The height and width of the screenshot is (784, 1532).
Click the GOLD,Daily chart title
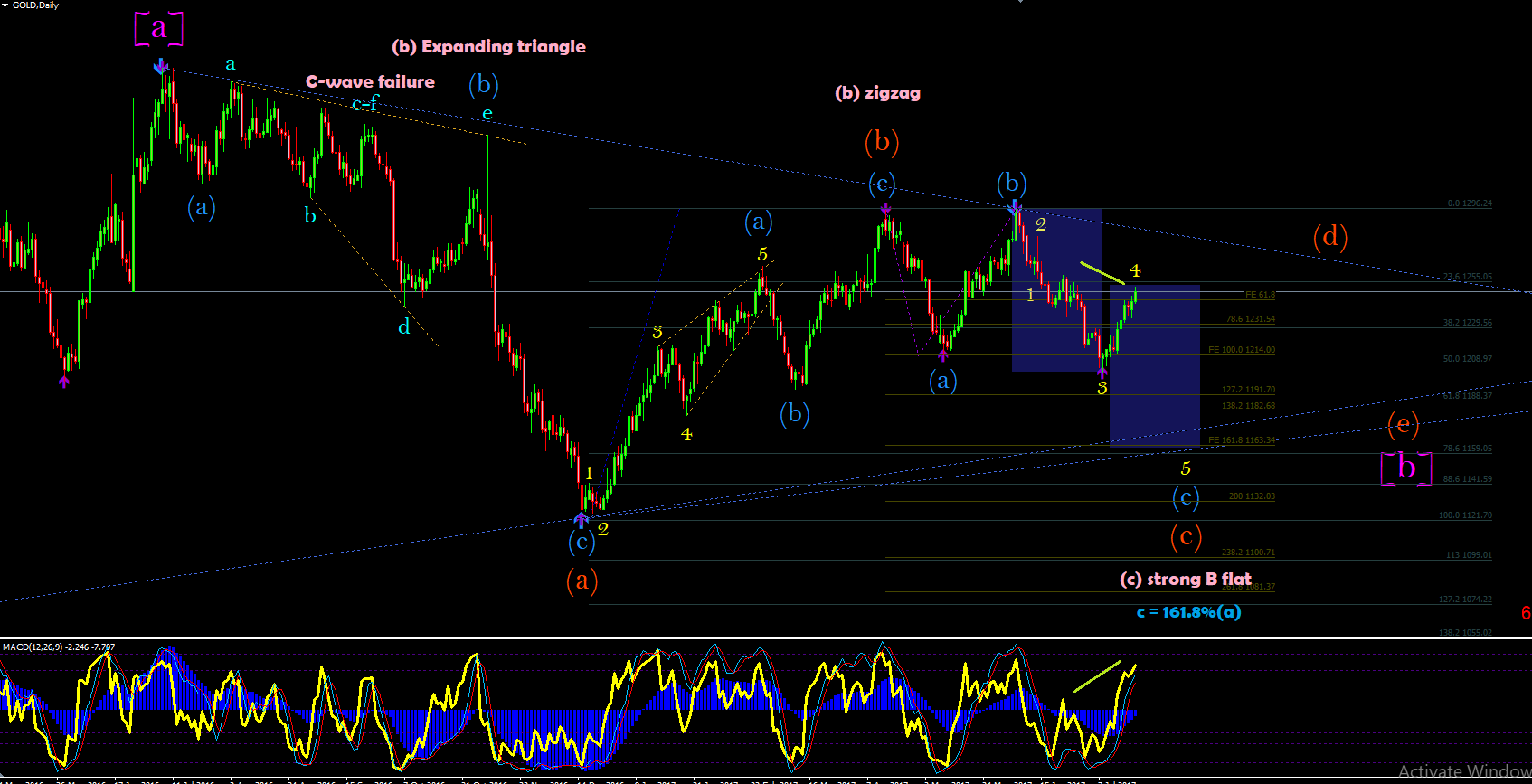(35, 5)
